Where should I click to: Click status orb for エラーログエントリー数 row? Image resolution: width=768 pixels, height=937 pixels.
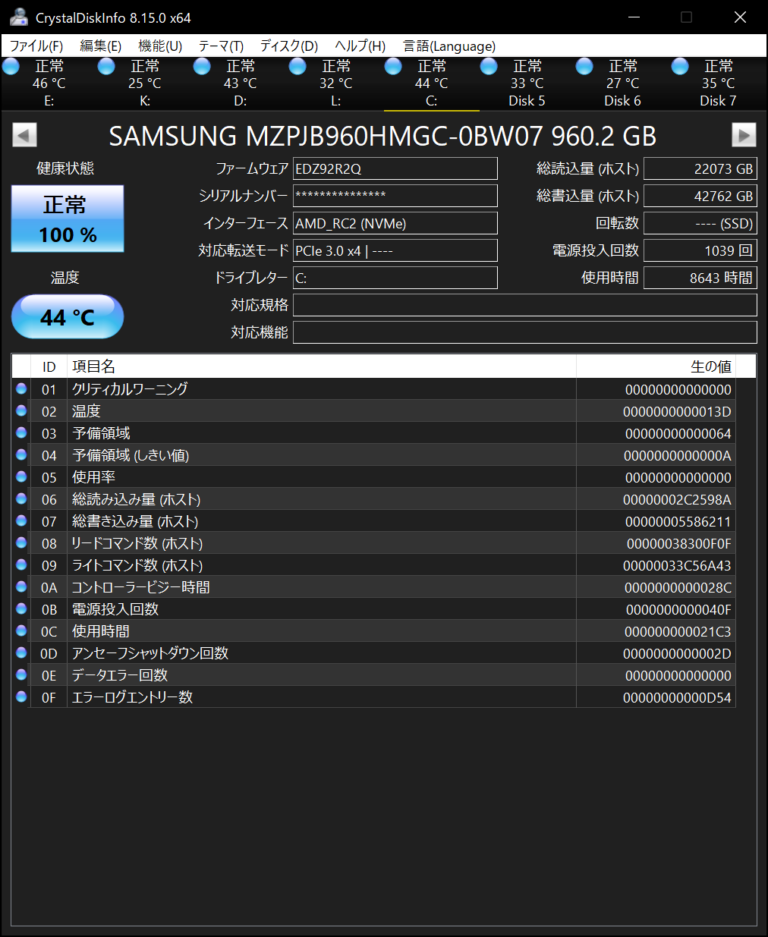tap(21, 697)
